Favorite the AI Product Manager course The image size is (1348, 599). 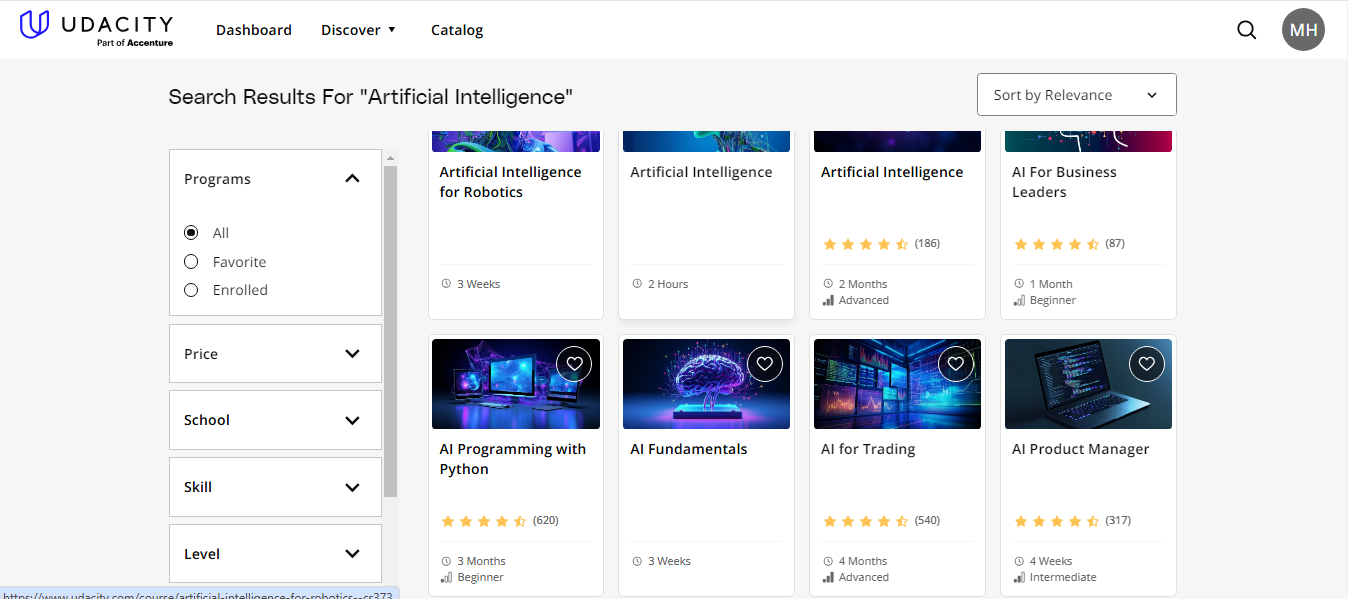tap(1146, 363)
